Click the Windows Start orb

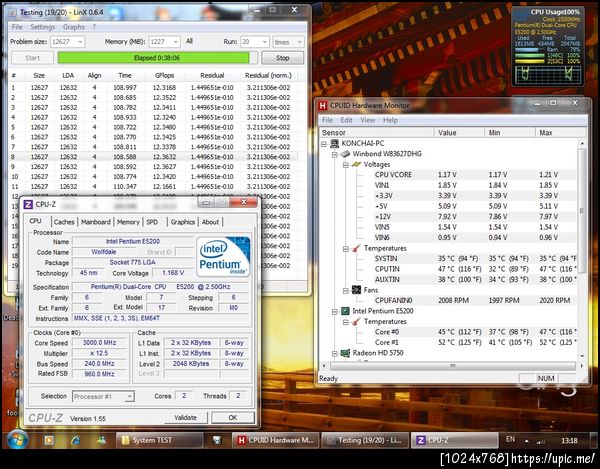pyautogui.click(x=18, y=440)
